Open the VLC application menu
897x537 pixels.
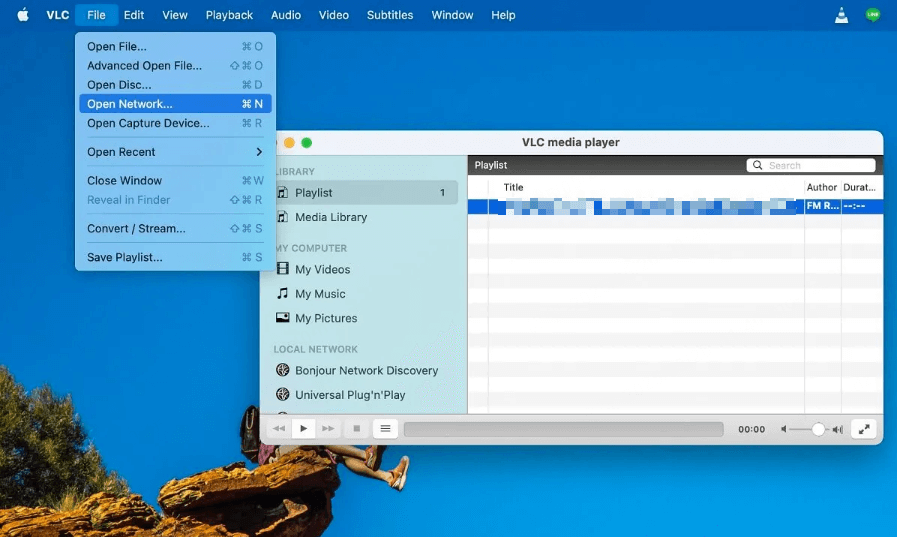[58, 15]
